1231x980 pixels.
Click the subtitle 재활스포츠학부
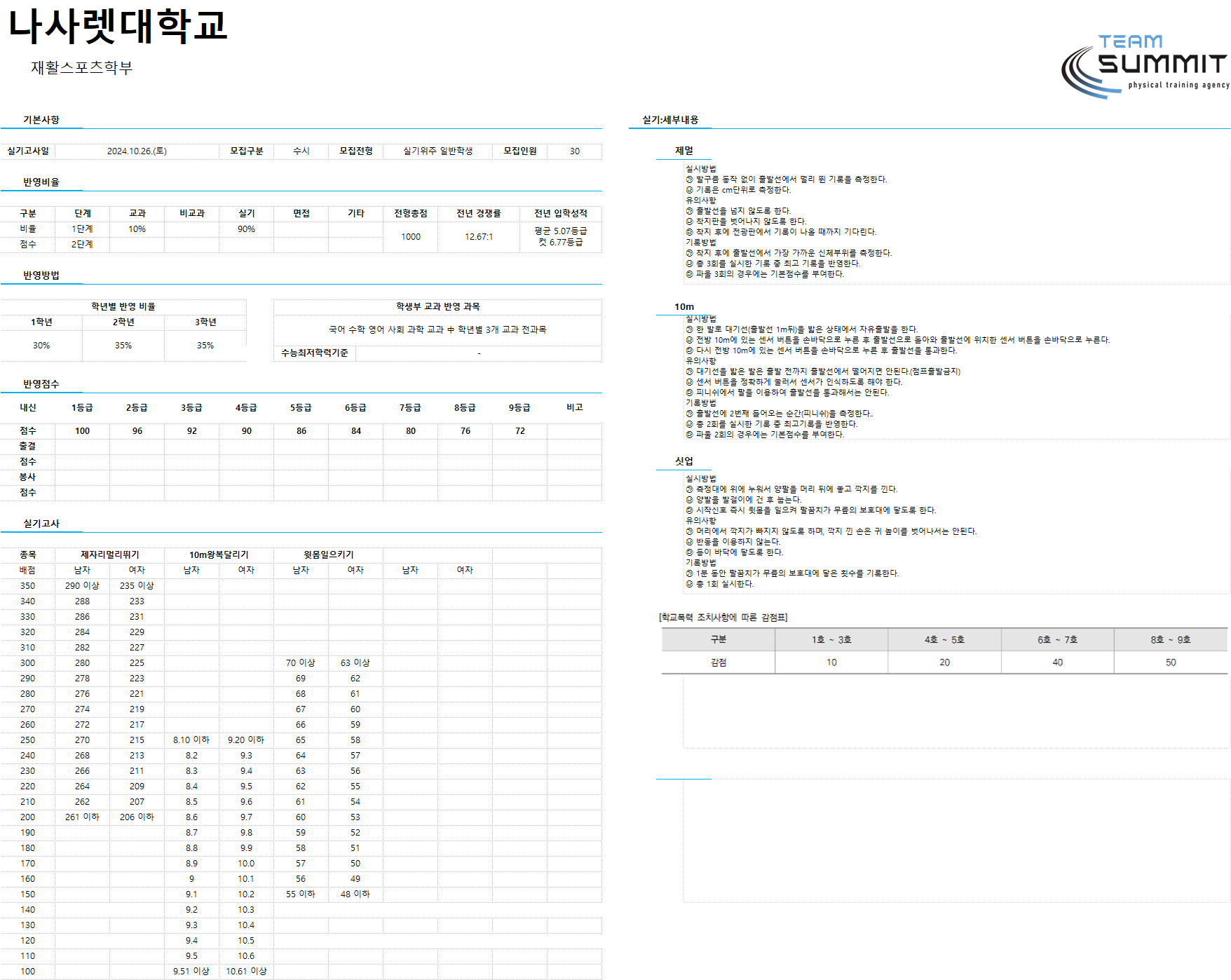pyautogui.click(x=82, y=67)
